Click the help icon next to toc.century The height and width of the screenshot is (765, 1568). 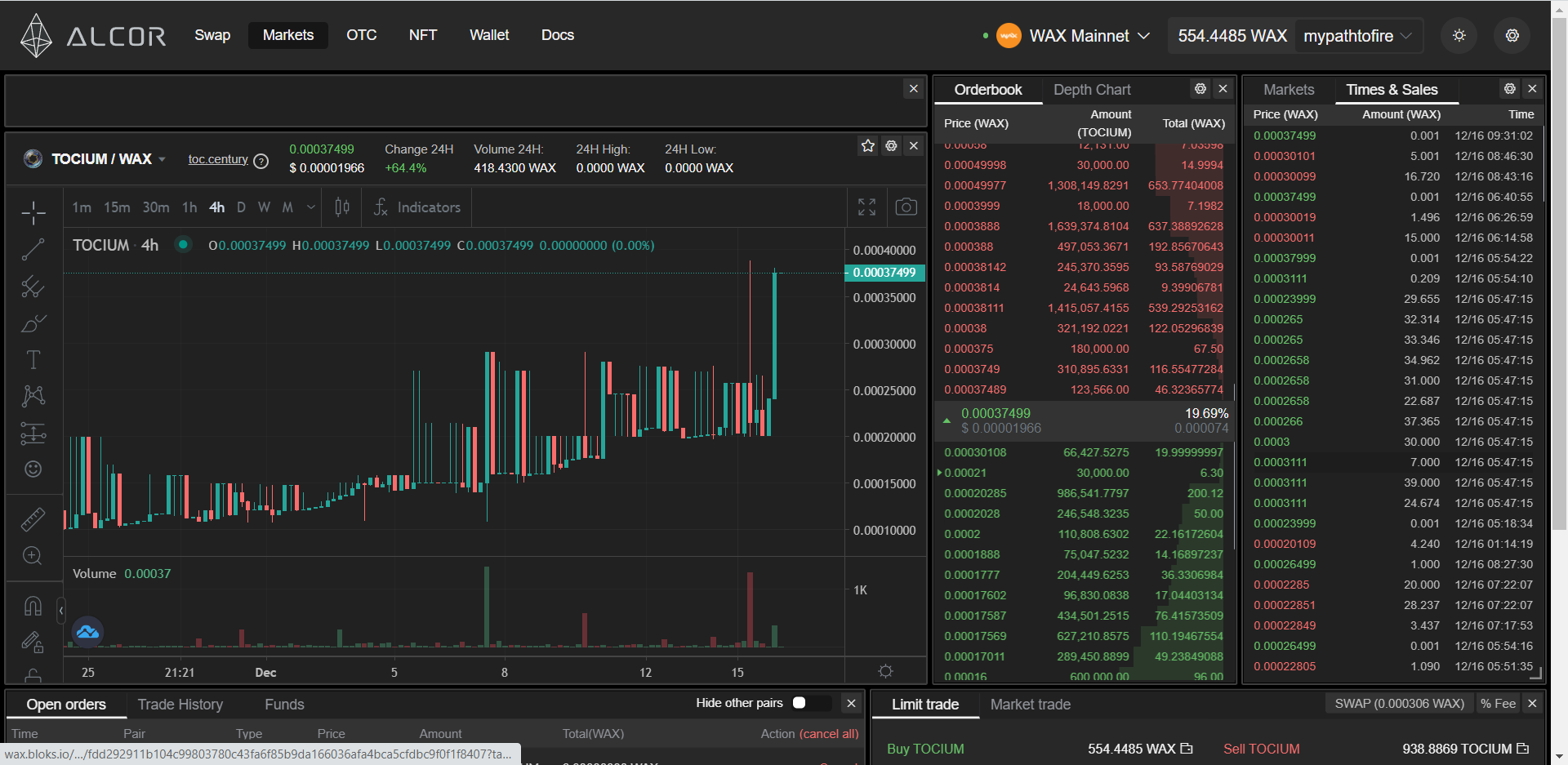(261, 161)
